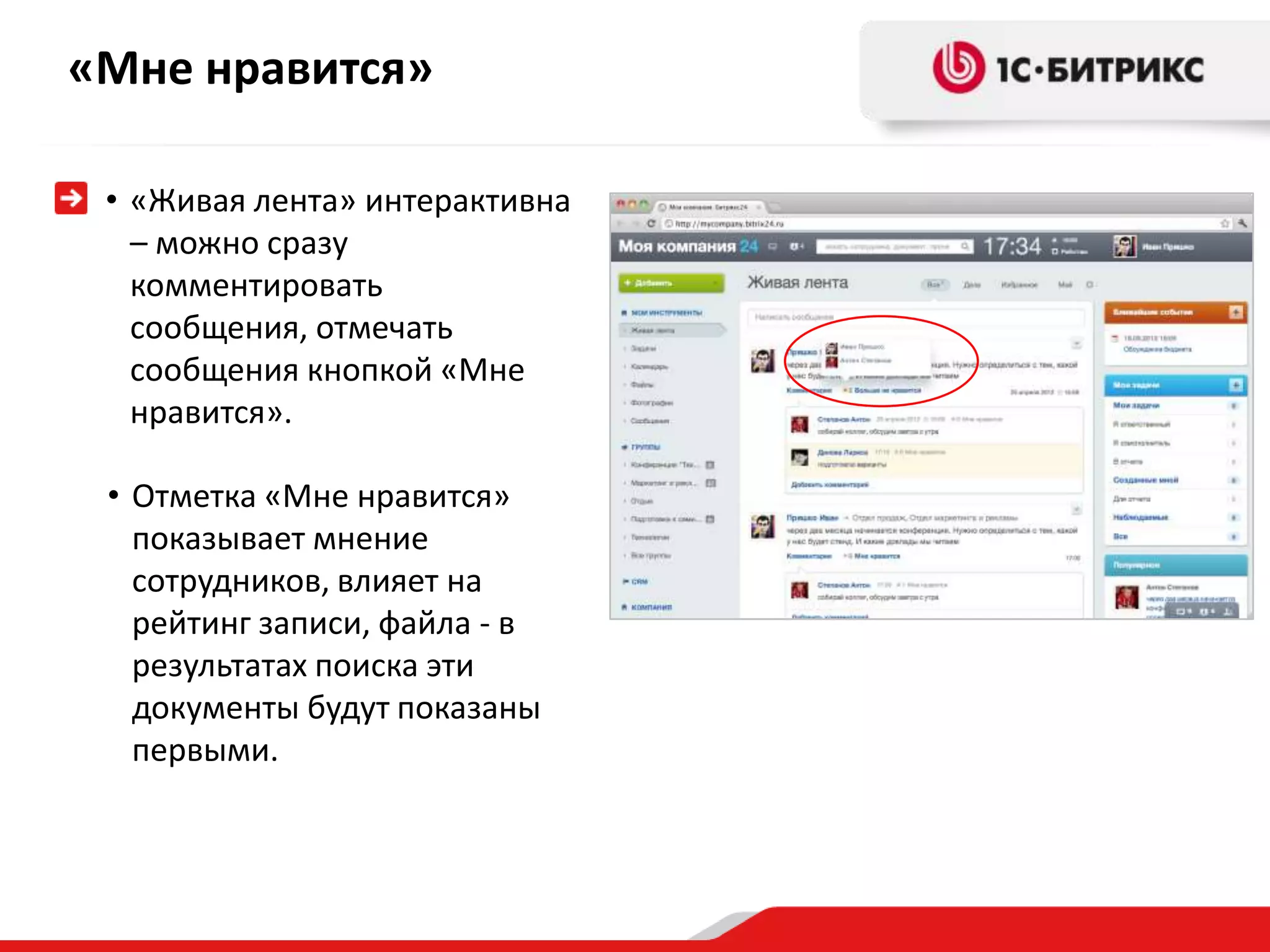Viewport: 1270px width, 952px height.
Task: Bookmark the page with star icon
Action: tap(1225, 224)
